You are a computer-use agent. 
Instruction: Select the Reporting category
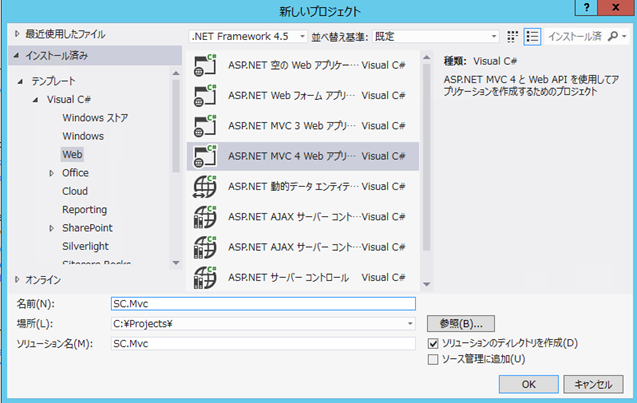84,210
